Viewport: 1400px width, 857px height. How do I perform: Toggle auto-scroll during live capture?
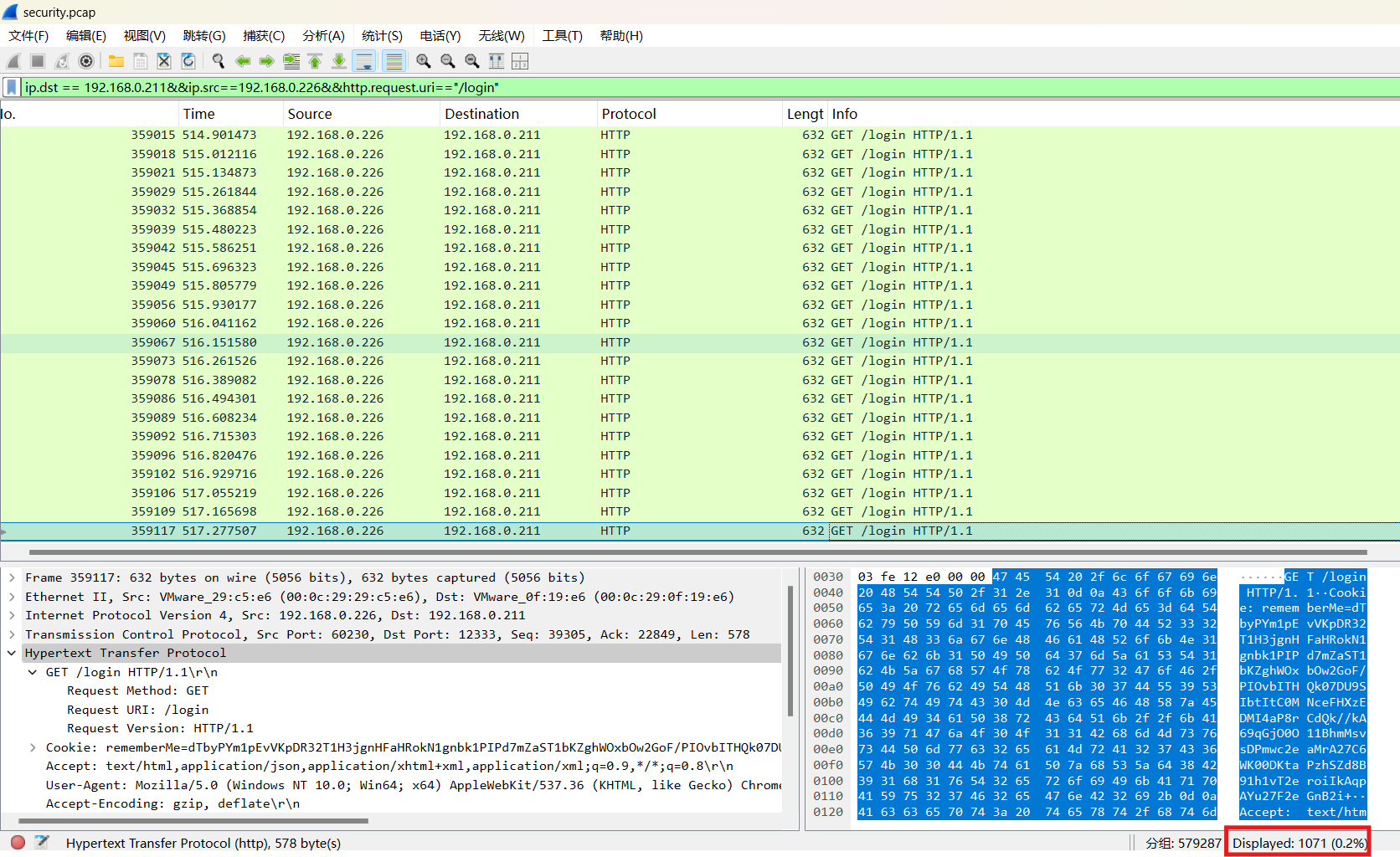point(364,61)
